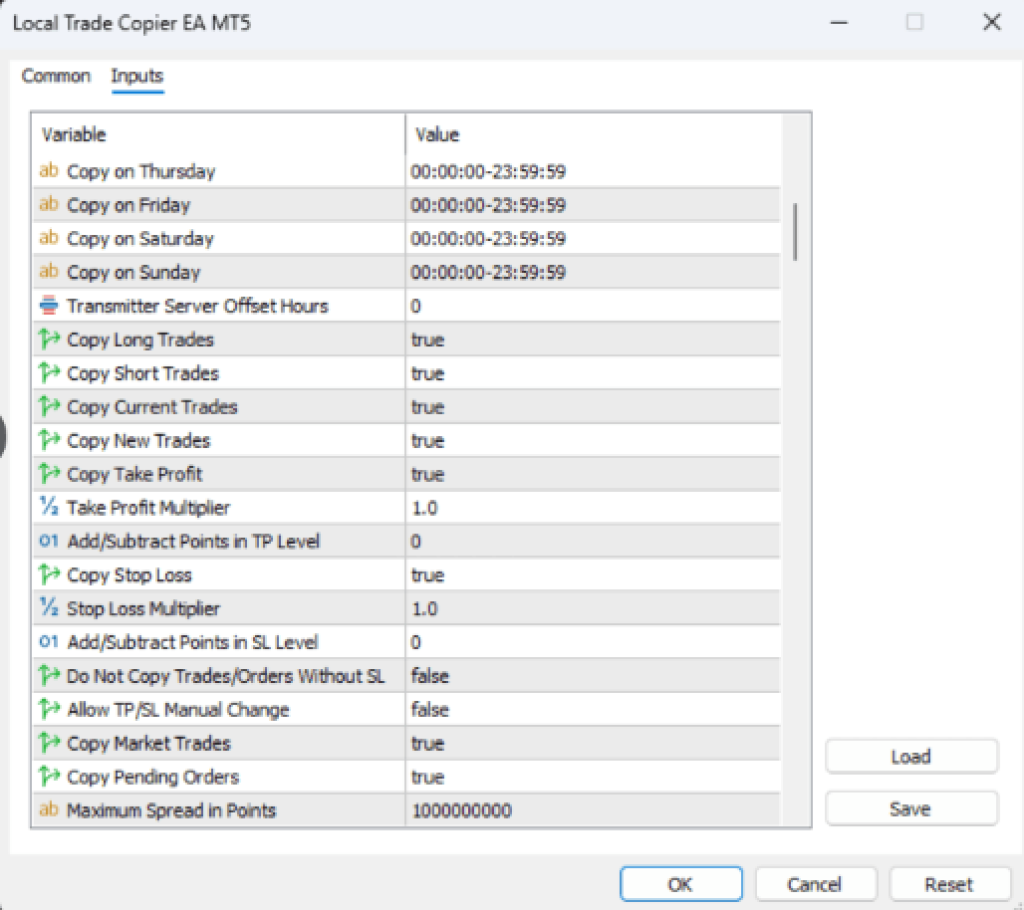Confirm settings with the OK button
Screen dimensions: 1024x910
click(680, 885)
